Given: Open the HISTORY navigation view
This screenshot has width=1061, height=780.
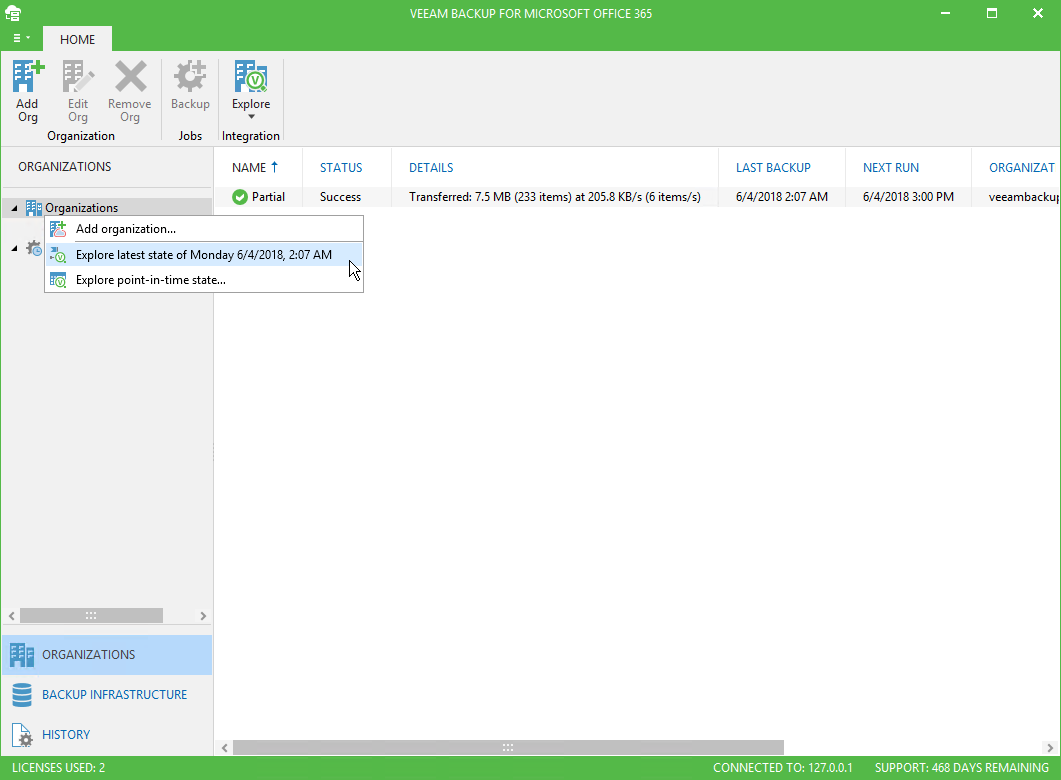Looking at the screenshot, I should point(107,735).
